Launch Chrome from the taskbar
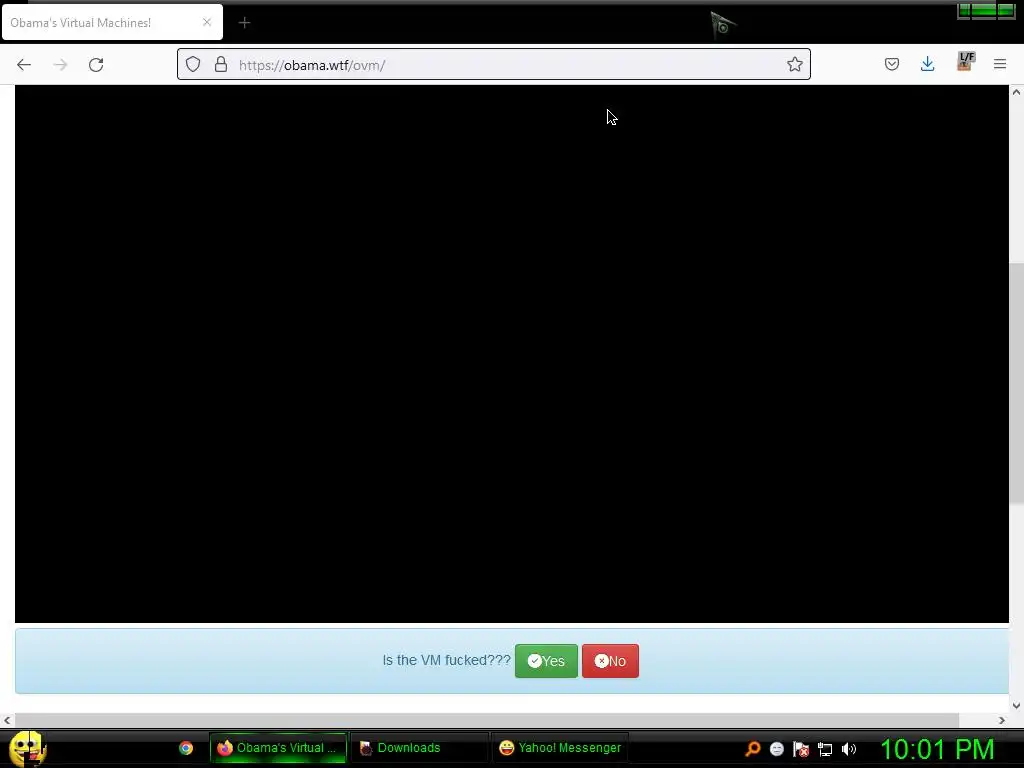This screenshot has width=1024, height=768. click(186, 748)
